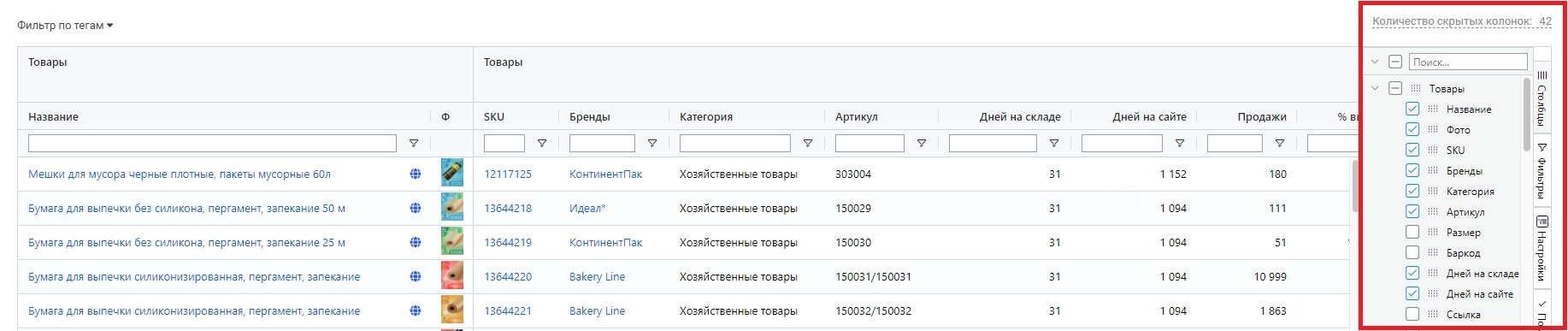Screen dimensions: 1568x331
Task: Click the columns panel vertical scrollbar
Action: point(1526,115)
